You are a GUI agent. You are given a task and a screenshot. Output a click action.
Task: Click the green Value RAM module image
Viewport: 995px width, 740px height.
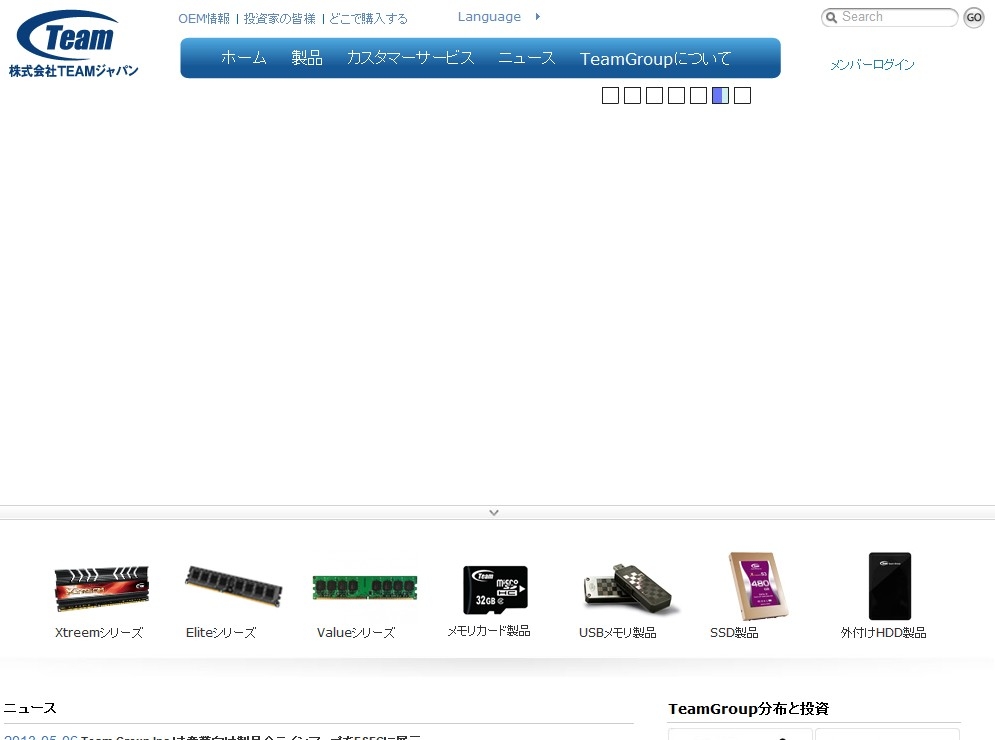(x=365, y=588)
